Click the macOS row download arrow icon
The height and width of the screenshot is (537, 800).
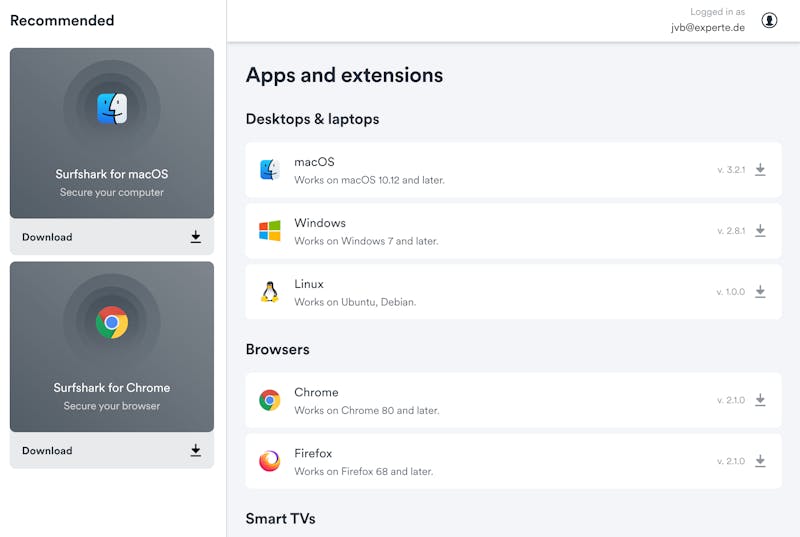pyautogui.click(x=760, y=169)
